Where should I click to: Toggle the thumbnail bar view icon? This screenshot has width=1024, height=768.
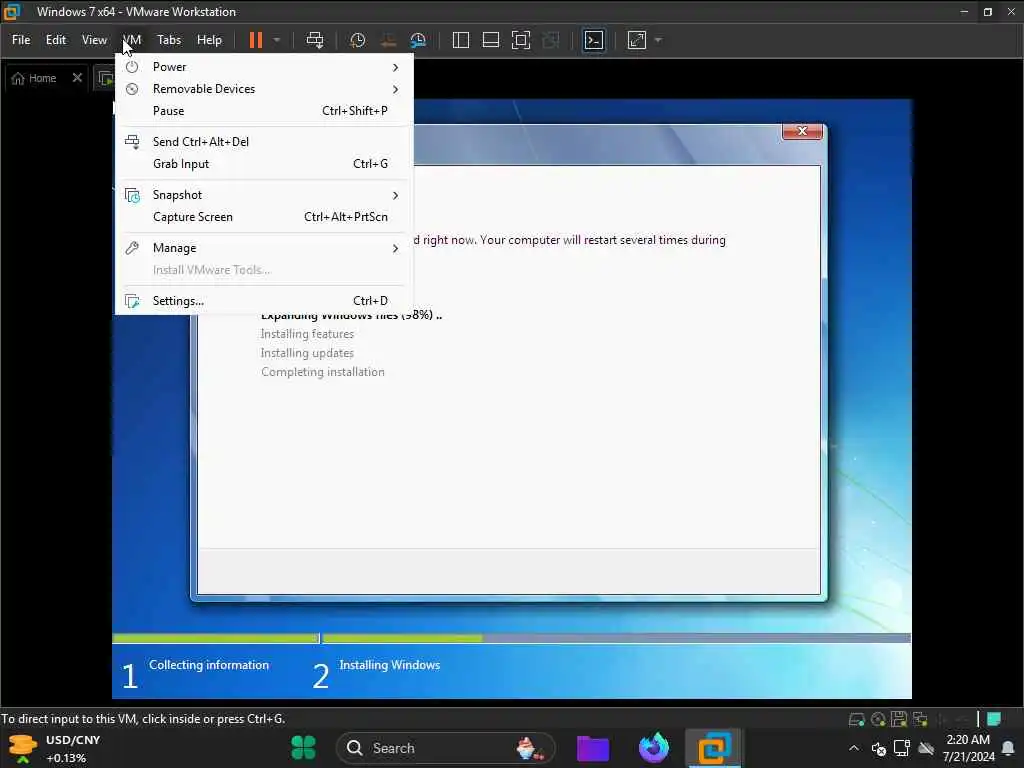point(490,40)
